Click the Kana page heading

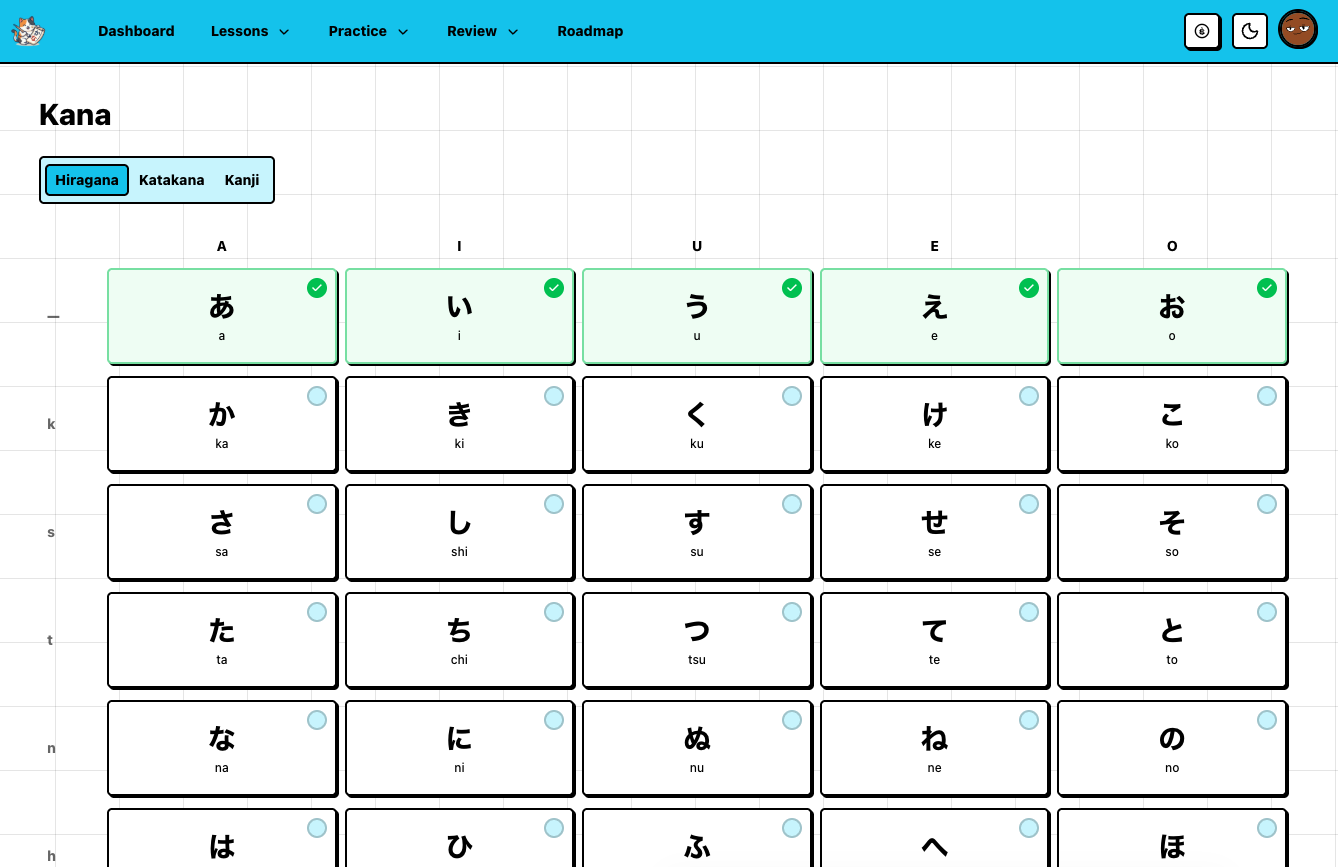[x=75, y=115]
